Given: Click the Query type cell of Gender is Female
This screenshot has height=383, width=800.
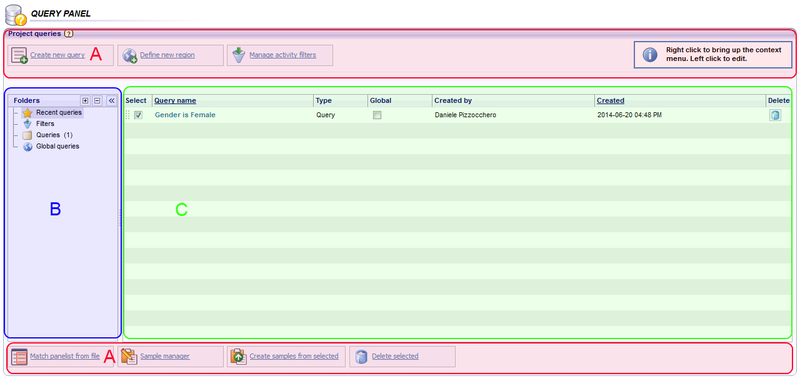Looking at the screenshot, I should click(326, 115).
